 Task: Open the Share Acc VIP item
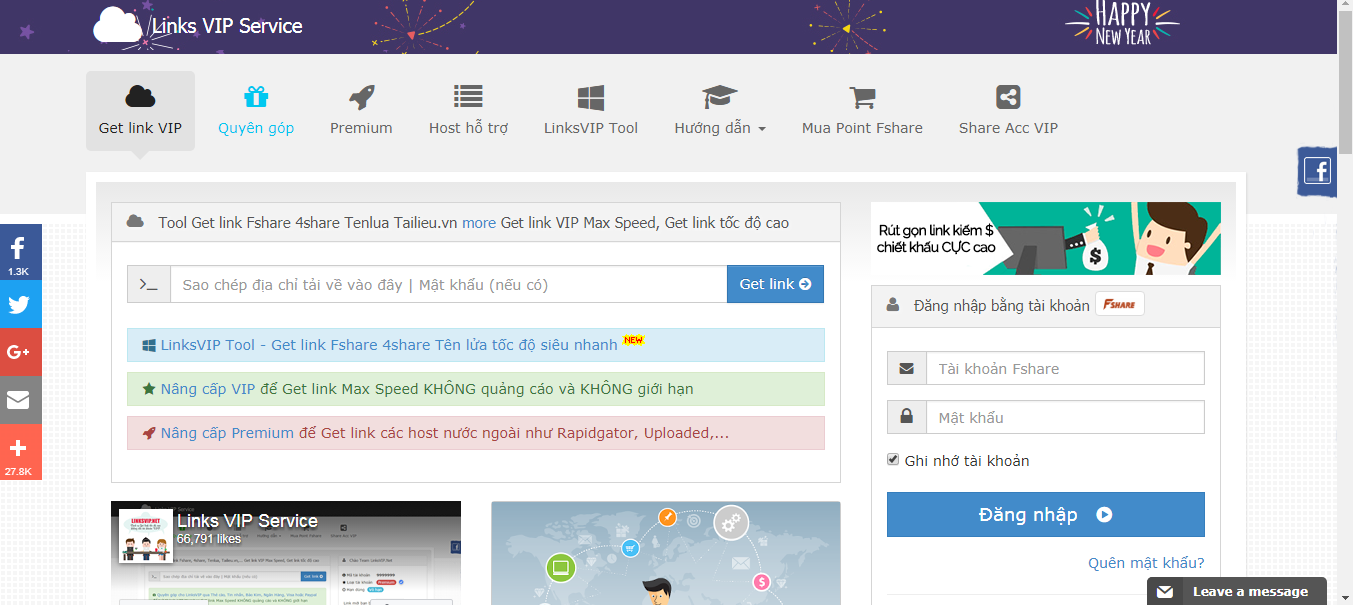(x=1008, y=111)
